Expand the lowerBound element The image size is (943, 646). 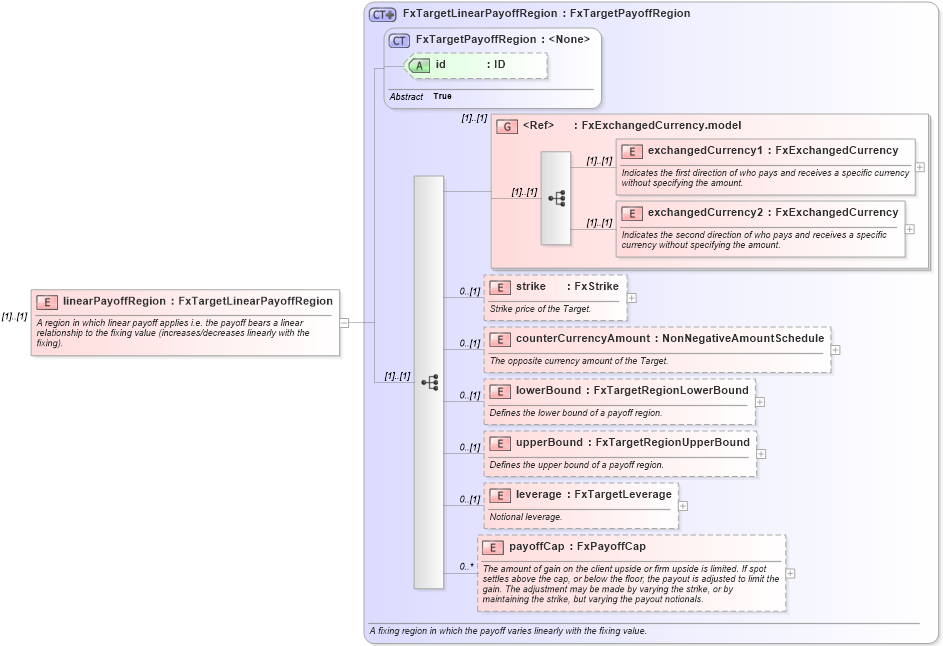pos(759,401)
